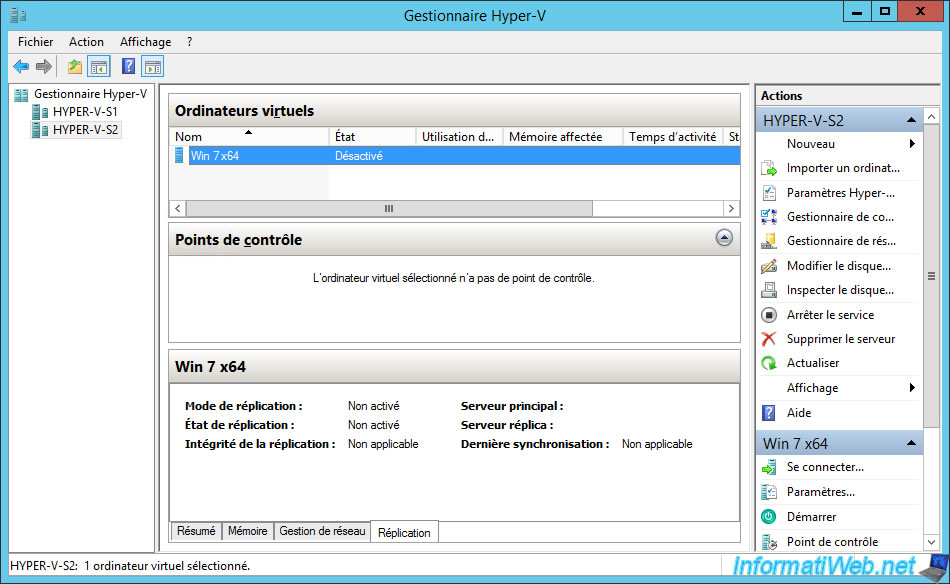Click Démarrer to start the VM
This screenshot has height=584, width=950.
811,517
